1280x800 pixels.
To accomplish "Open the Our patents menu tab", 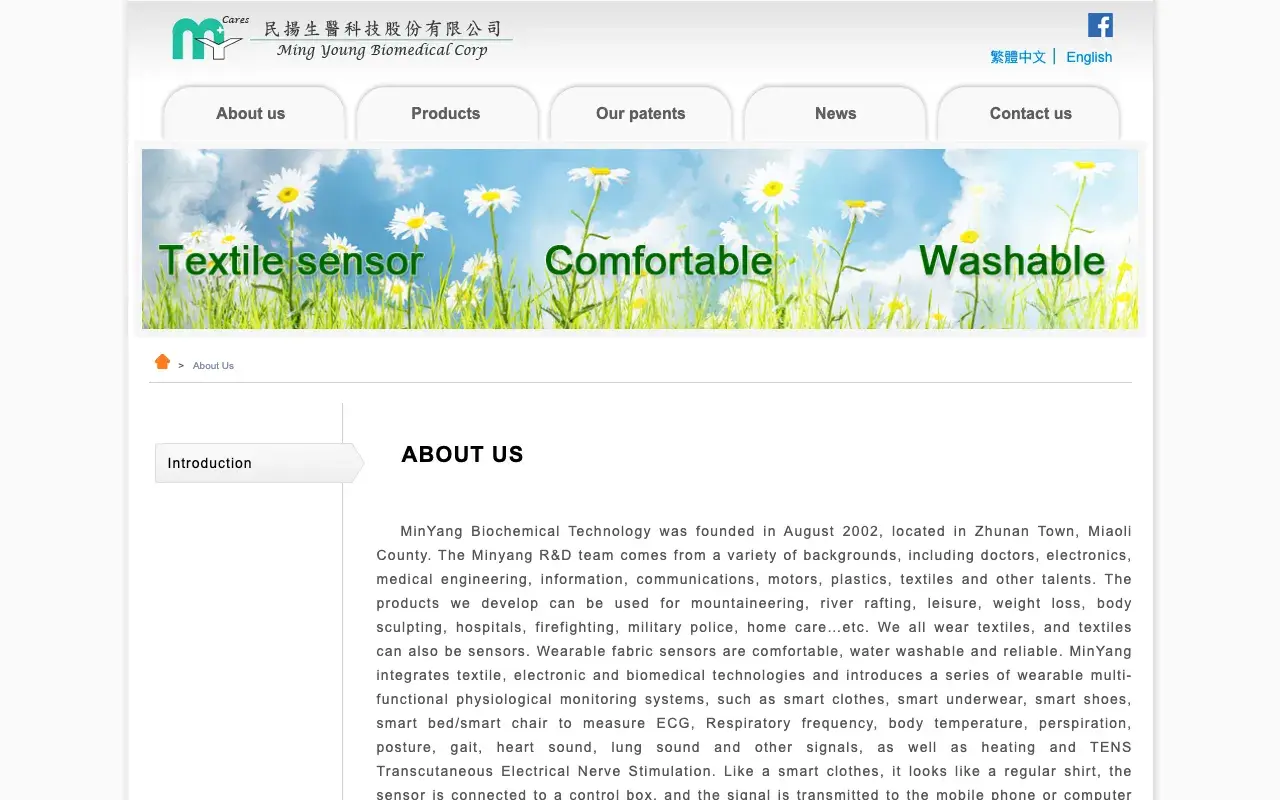I will (641, 113).
